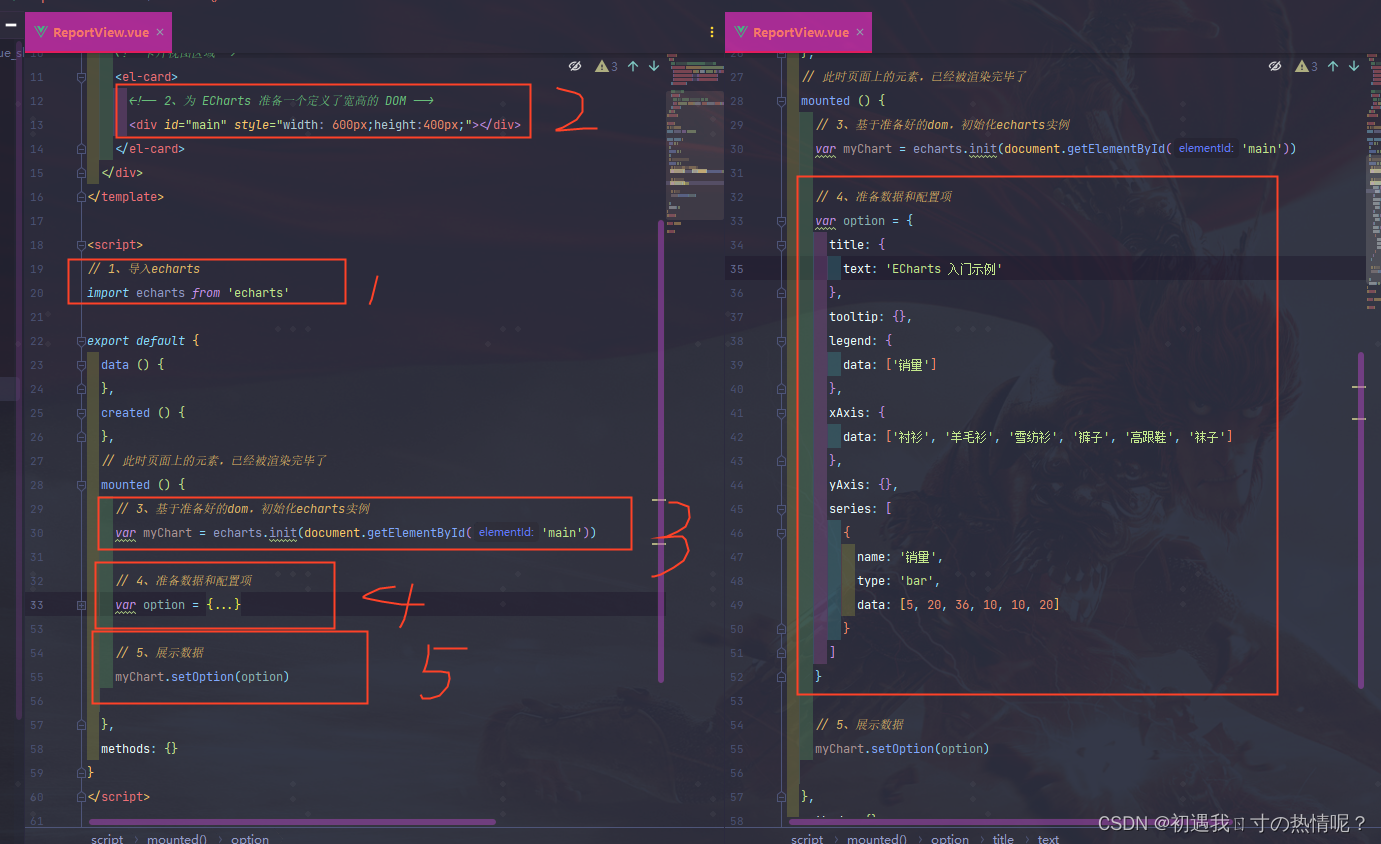Viewport: 1381px width, 844px height.
Task: Open warnings indicator in left editor
Action: click(606, 66)
